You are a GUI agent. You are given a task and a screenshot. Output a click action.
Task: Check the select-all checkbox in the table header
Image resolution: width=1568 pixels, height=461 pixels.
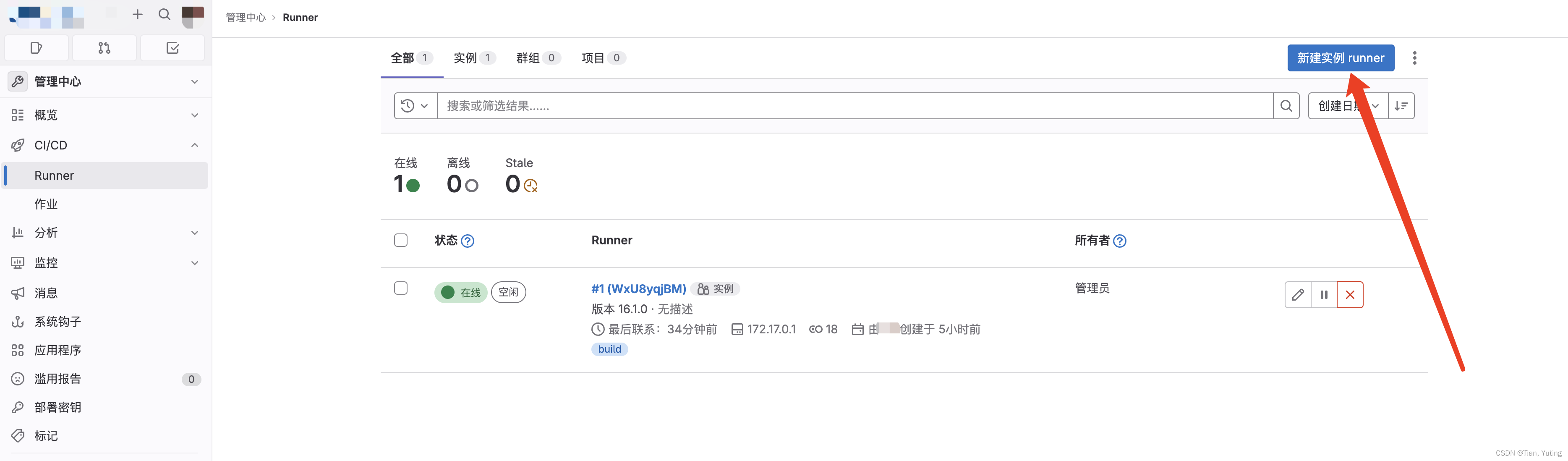pyautogui.click(x=400, y=240)
